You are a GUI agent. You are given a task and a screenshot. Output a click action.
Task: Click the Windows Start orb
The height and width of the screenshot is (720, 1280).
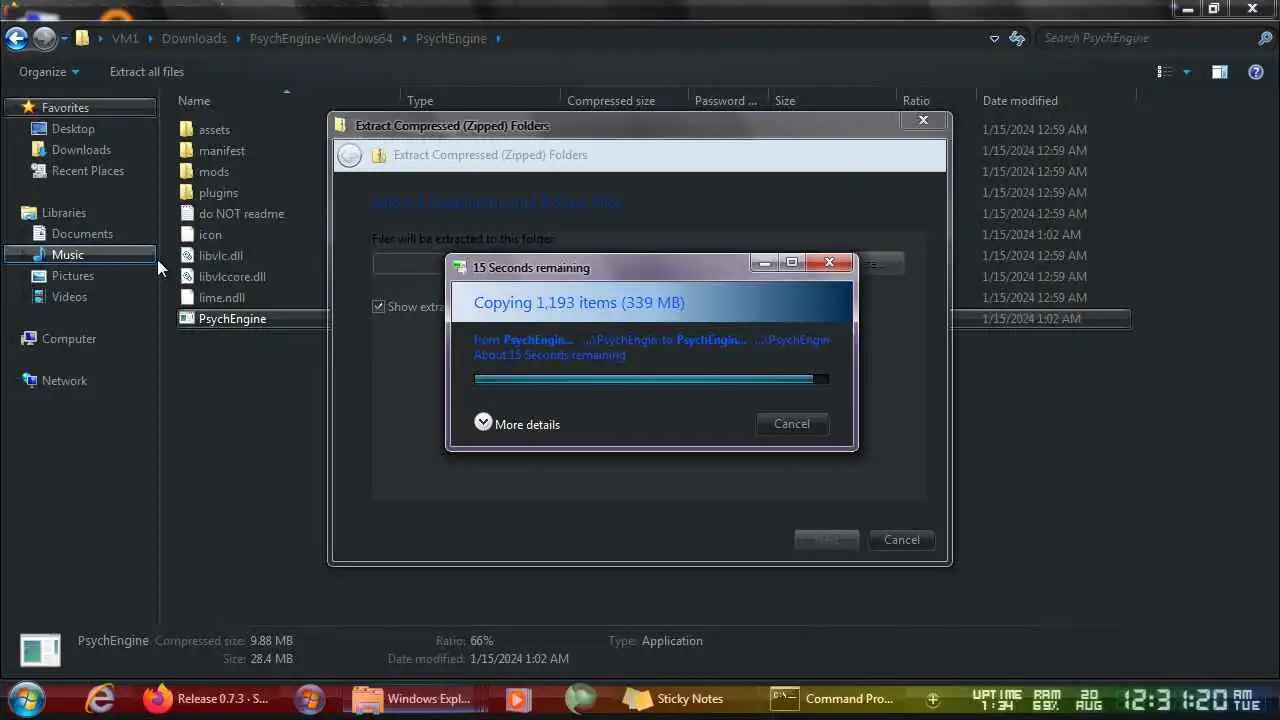point(27,698)
